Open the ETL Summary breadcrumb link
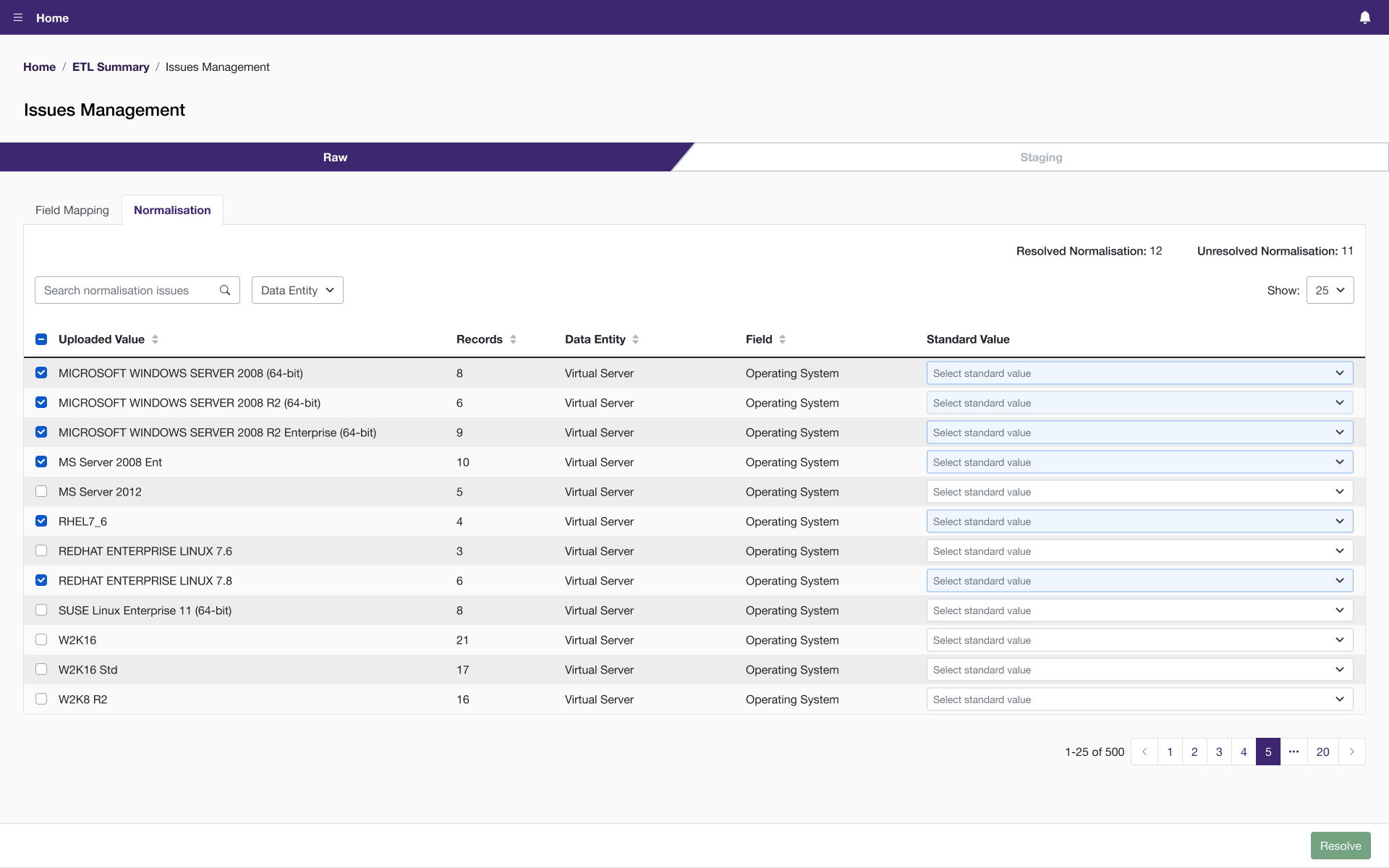 click(x=111, y=67)
